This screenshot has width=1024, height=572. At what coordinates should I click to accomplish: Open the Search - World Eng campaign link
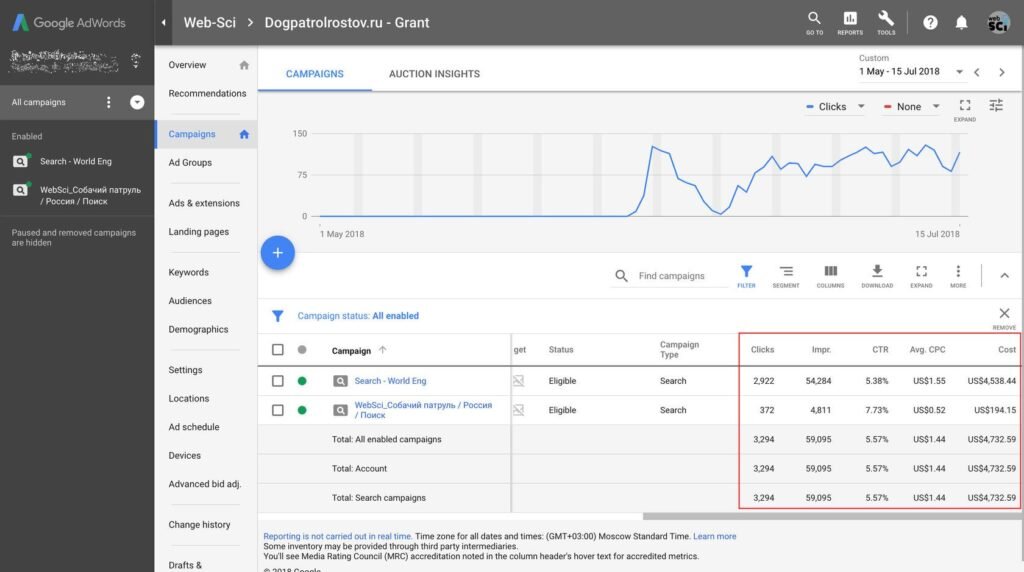pos(390,381)
